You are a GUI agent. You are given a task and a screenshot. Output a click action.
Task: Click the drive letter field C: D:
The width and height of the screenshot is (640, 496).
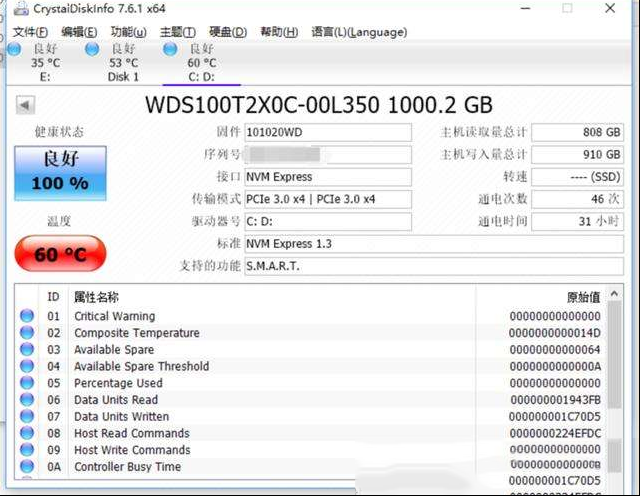point(328,222)
